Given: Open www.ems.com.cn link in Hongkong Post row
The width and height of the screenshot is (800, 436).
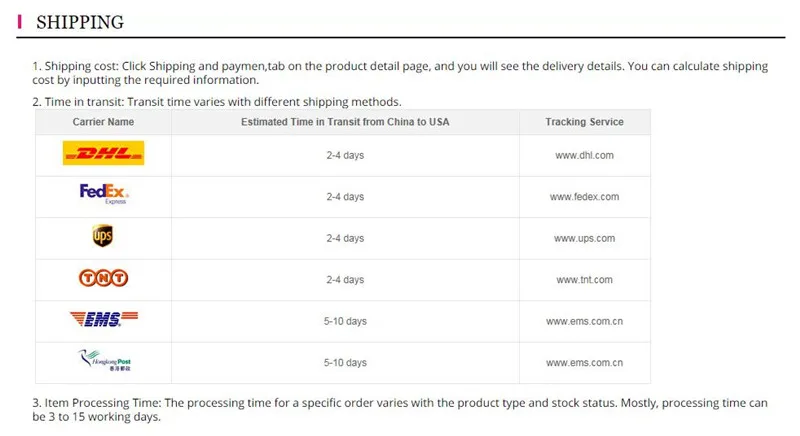Looking at the screenshot, I should point(584,363).
